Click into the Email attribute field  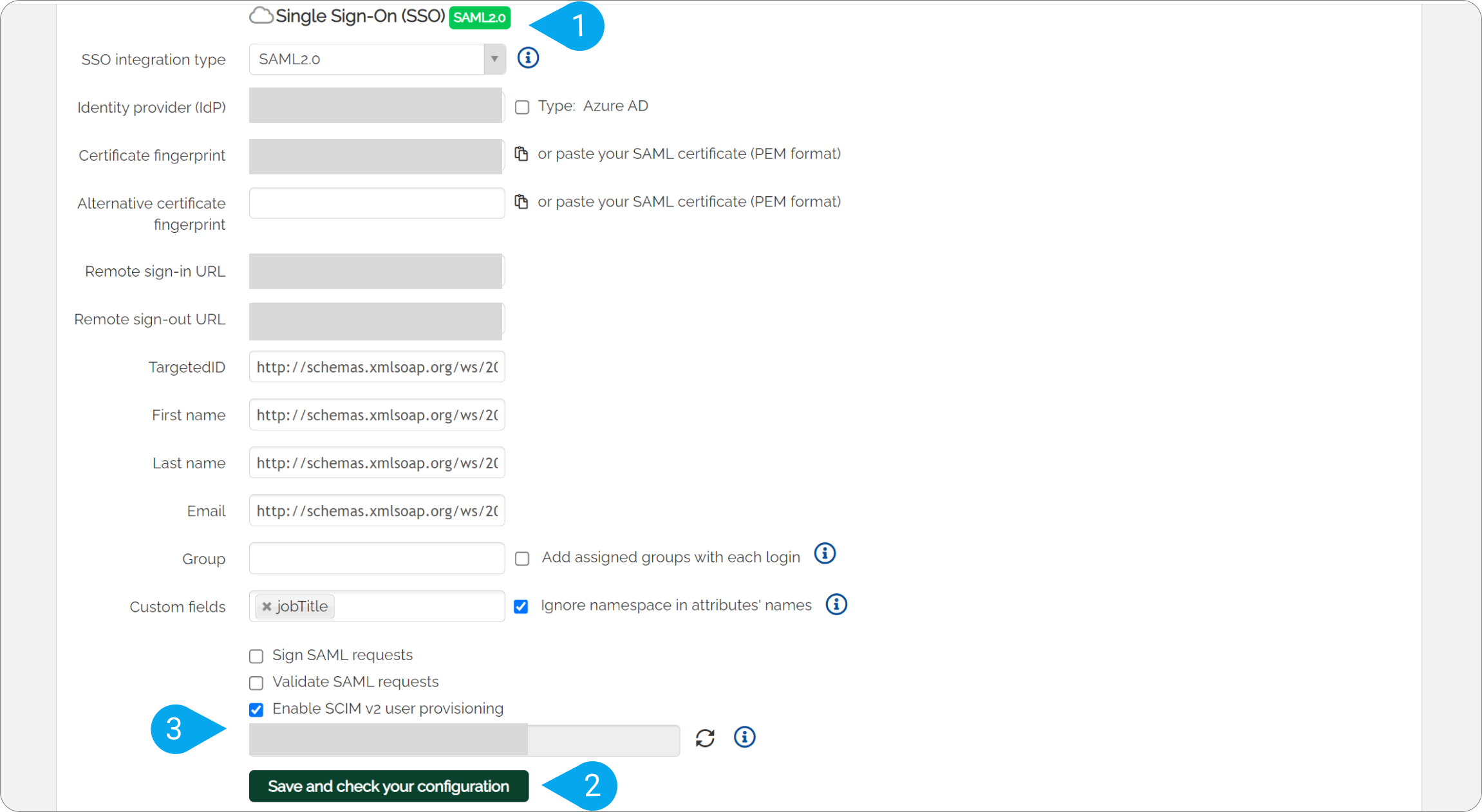point(377,511)
